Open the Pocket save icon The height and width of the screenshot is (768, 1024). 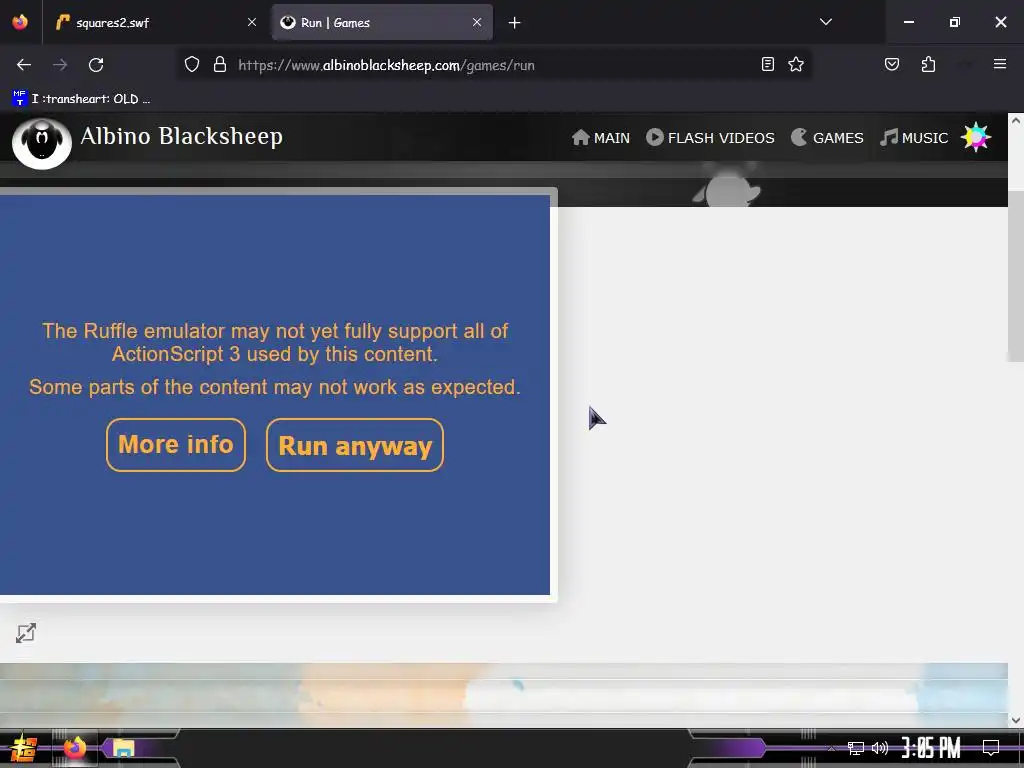click(x=892, y=64)
